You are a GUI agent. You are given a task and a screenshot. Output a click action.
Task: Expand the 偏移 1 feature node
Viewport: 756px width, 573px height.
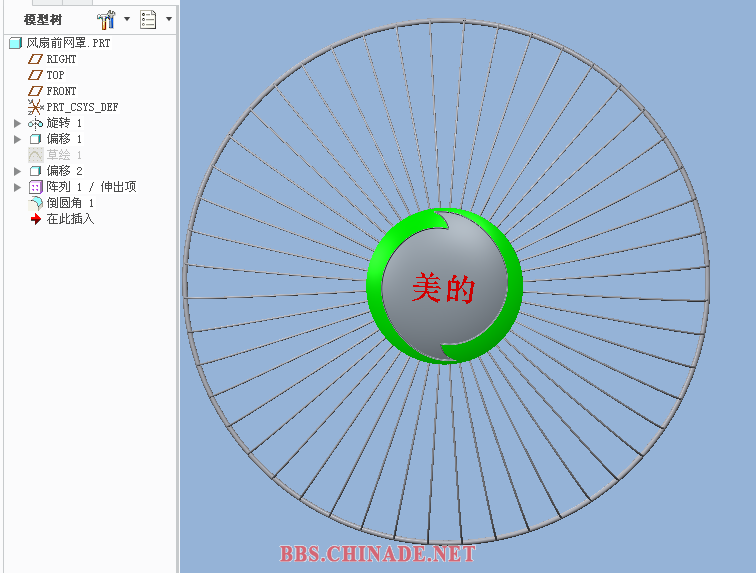(x=17, y=139)
